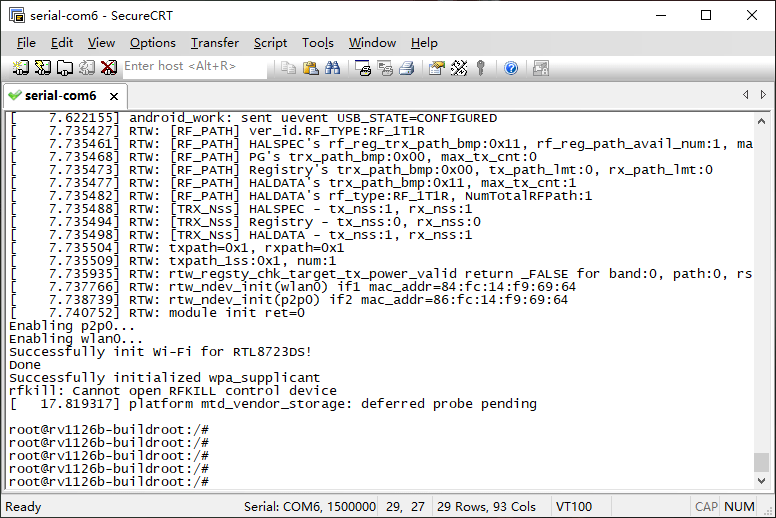Click the 'deferred probe pending' log line
The image size is (776, 518).
tap(273, 404)
